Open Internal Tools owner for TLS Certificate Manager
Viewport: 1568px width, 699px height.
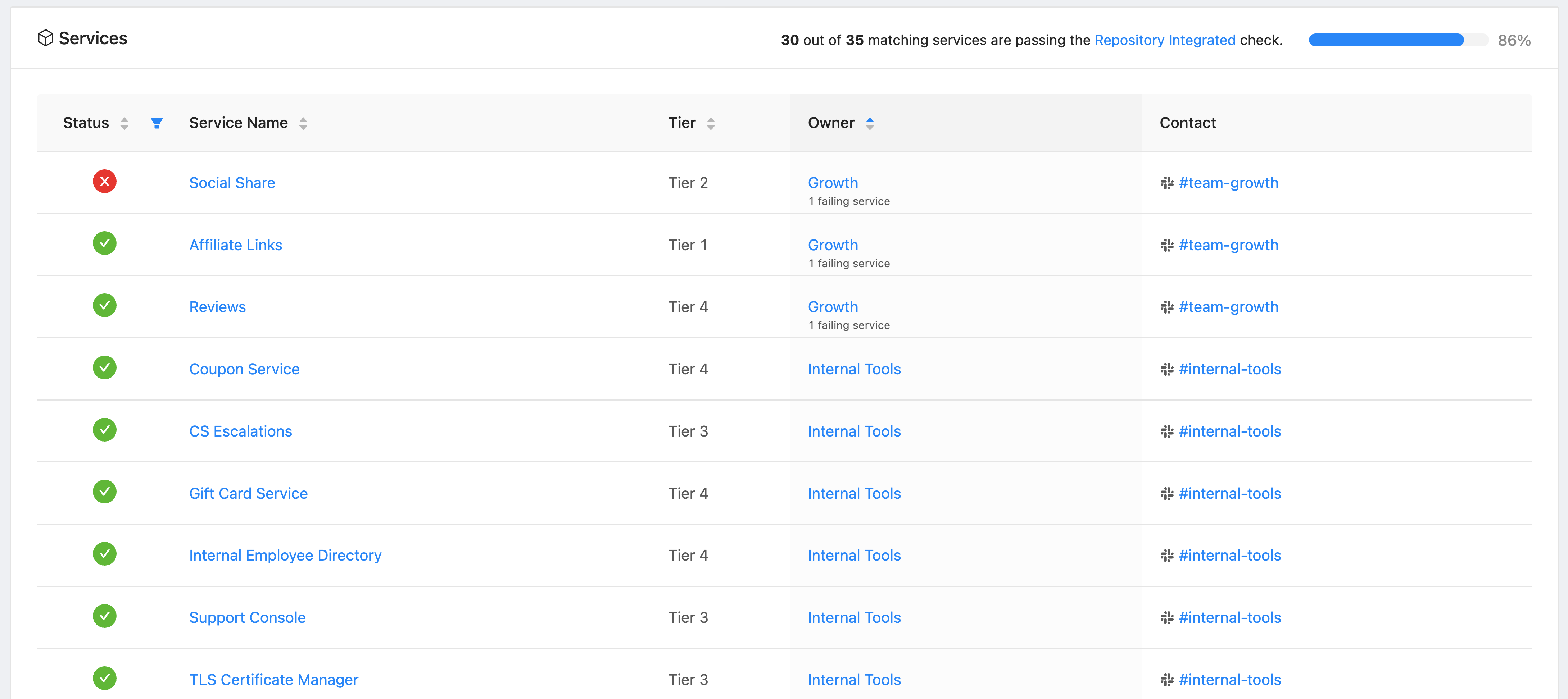point(854,680)
